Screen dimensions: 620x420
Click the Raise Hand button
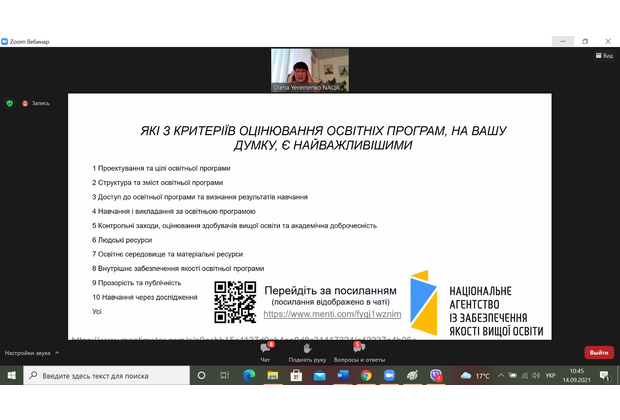tap(309, 350)
